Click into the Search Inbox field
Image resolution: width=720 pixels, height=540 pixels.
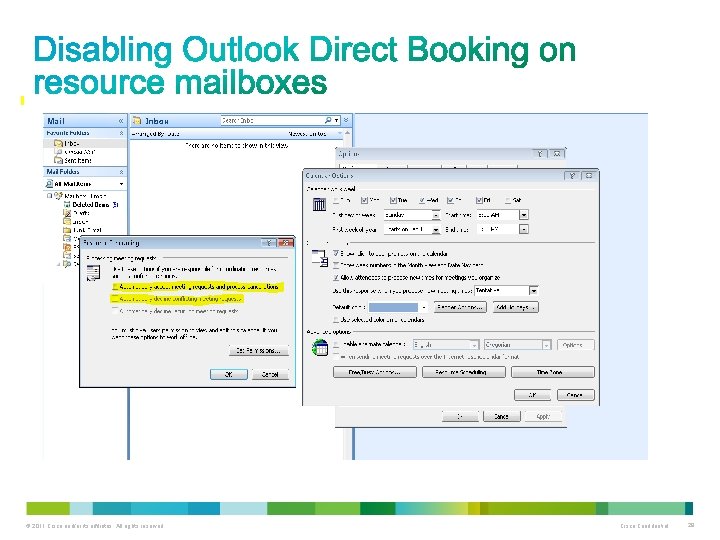(272, 120)
